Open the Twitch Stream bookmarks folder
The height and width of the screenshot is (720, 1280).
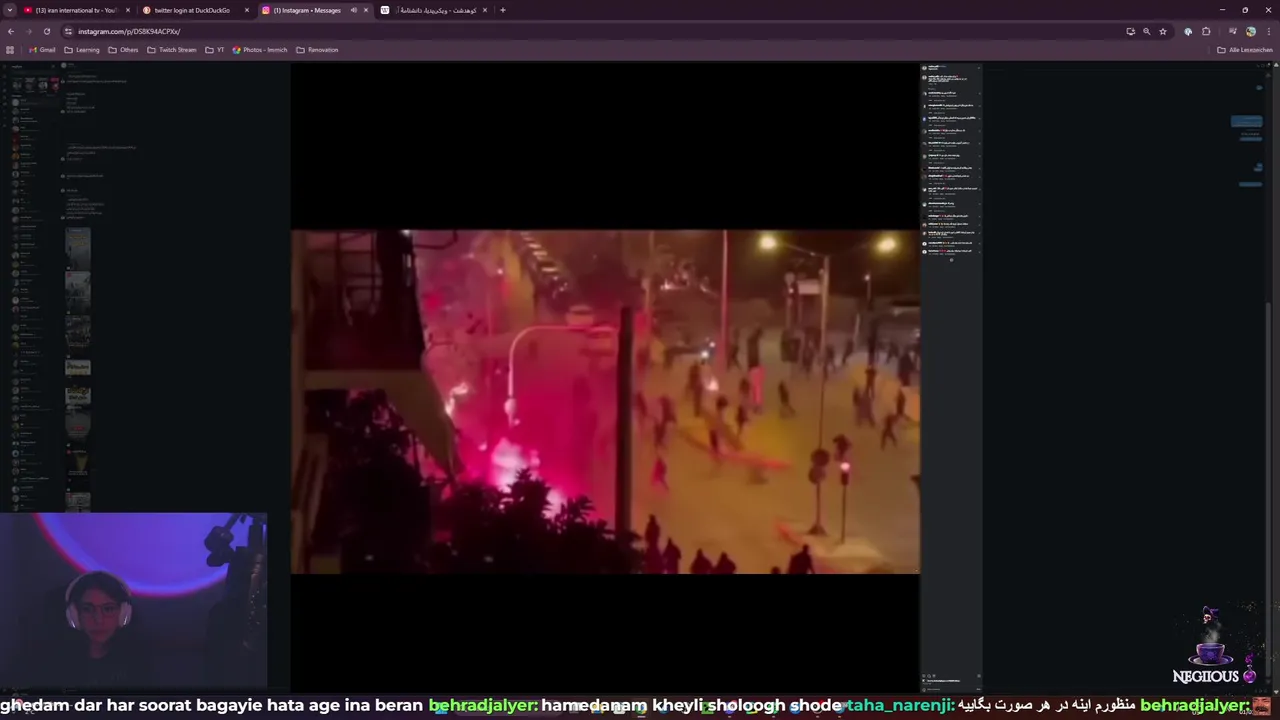[172, 50]
